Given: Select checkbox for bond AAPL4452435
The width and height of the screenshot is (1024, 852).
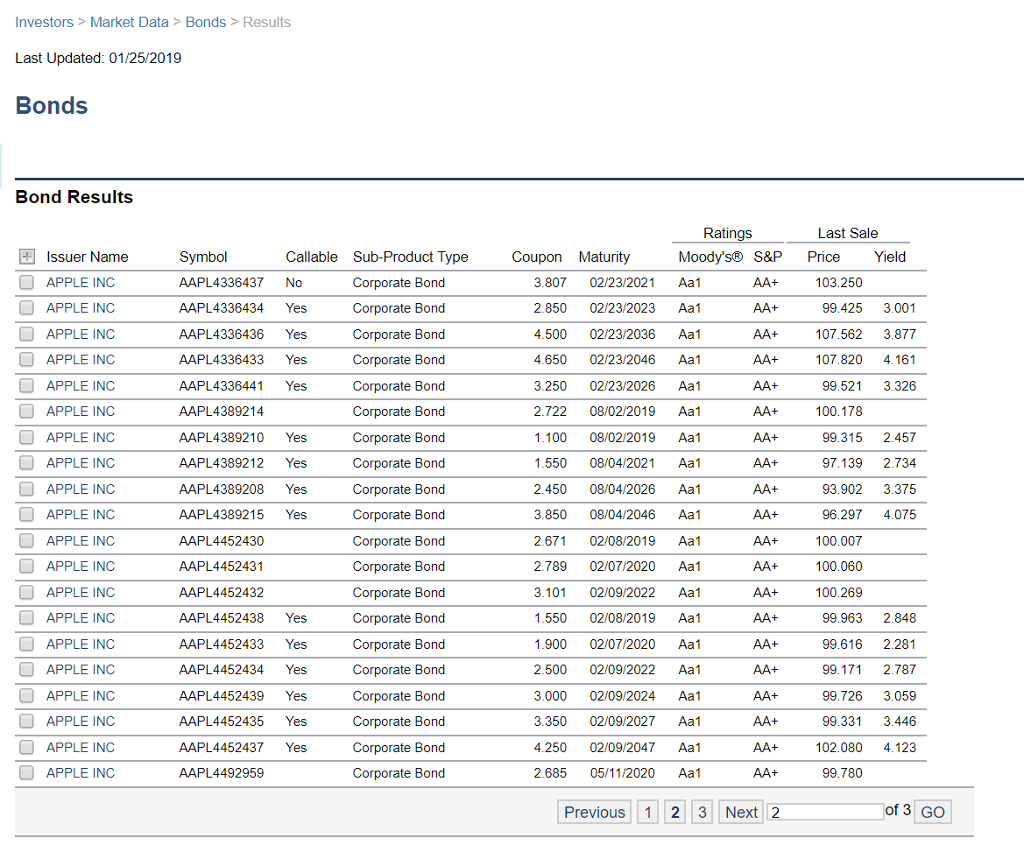Looking at the screenshot, I should coord(26,721).
